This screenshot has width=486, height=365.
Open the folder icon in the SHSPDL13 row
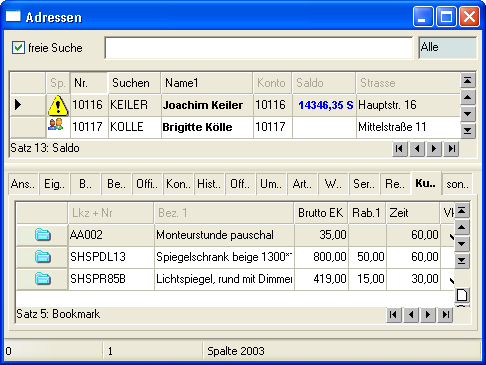(43, 257)
